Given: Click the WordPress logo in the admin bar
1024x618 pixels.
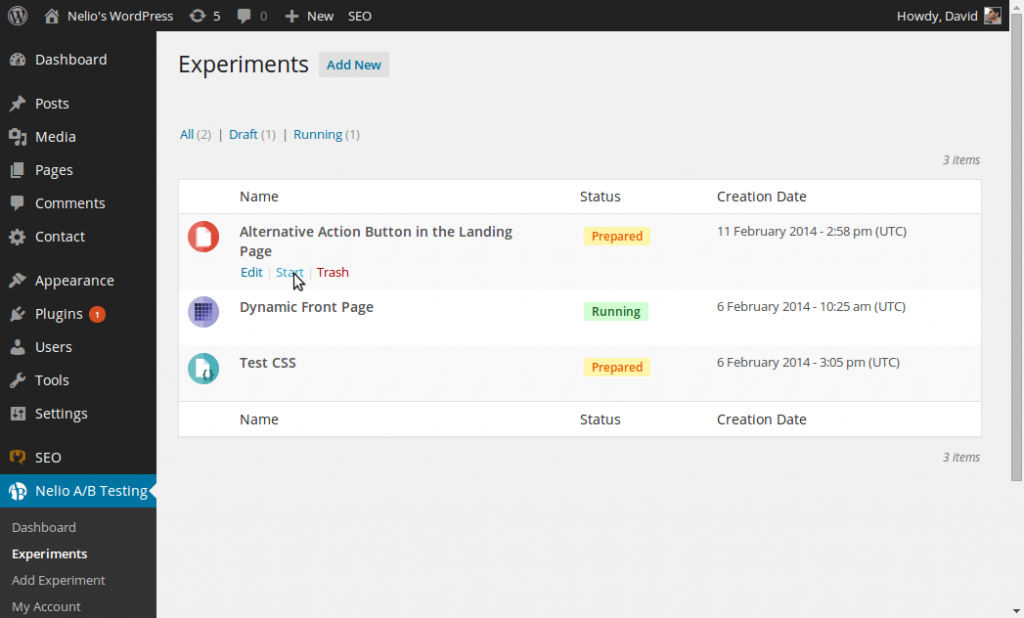Looking at the screenshot, I should 16,15.
